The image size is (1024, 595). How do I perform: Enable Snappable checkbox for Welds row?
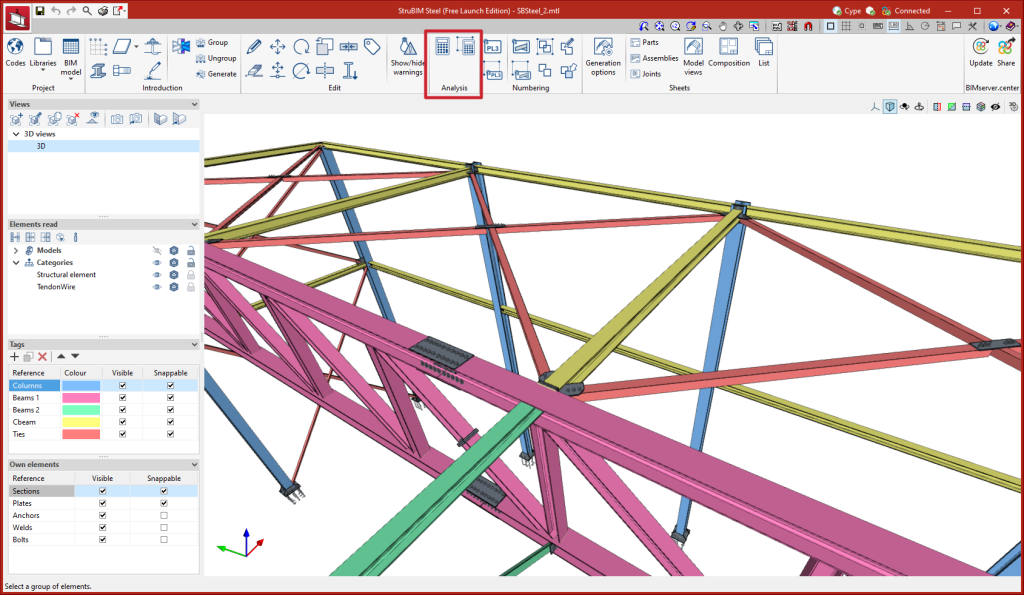164,528
